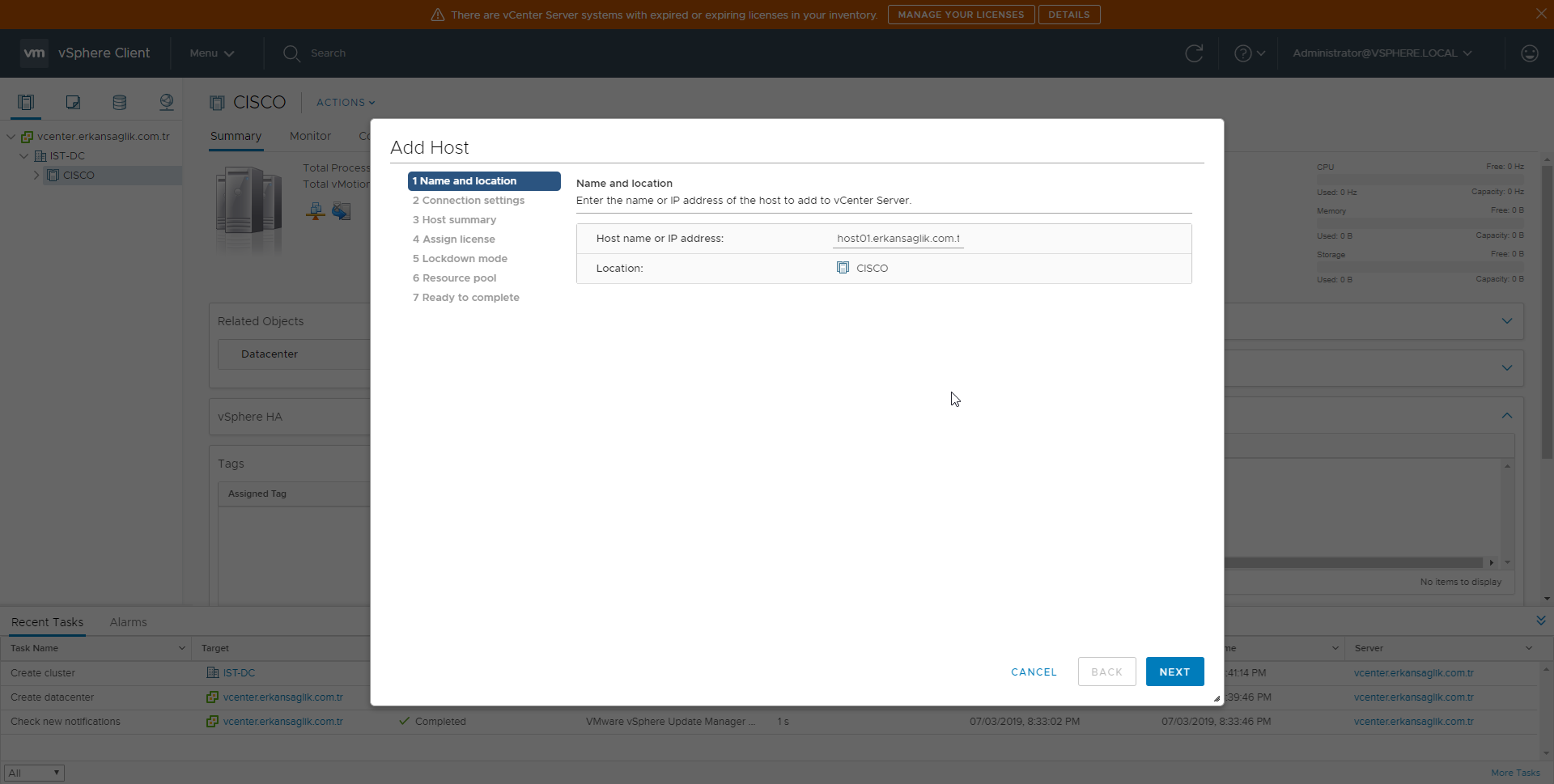Collapse the vcenter.erkansaglik.com.tr tree node
The width and height of the screenshot is (1554, 784).
click(x=11, y=137)
